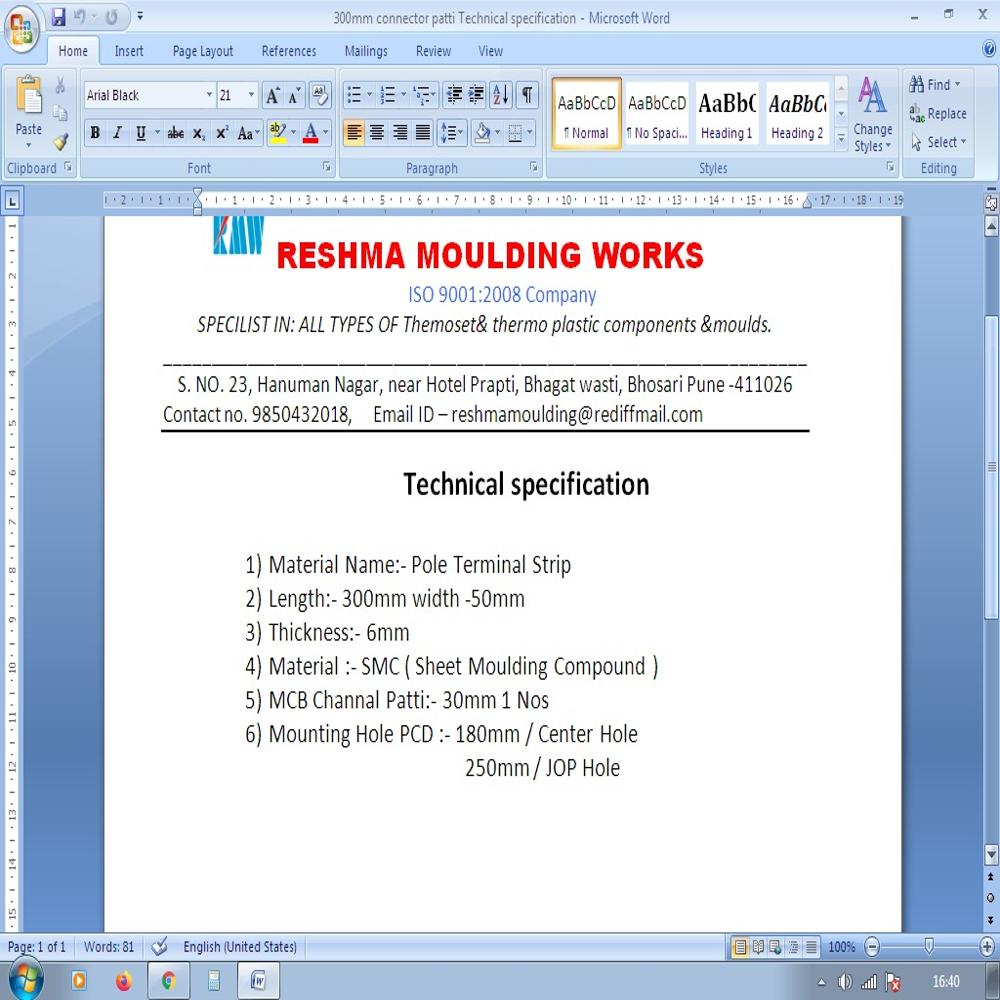Image resolution: width=1000 pixels, height=1000 pixels.
Task: Customize Quick Access Toolbar dropdown
Action: [x=140, y=17]
